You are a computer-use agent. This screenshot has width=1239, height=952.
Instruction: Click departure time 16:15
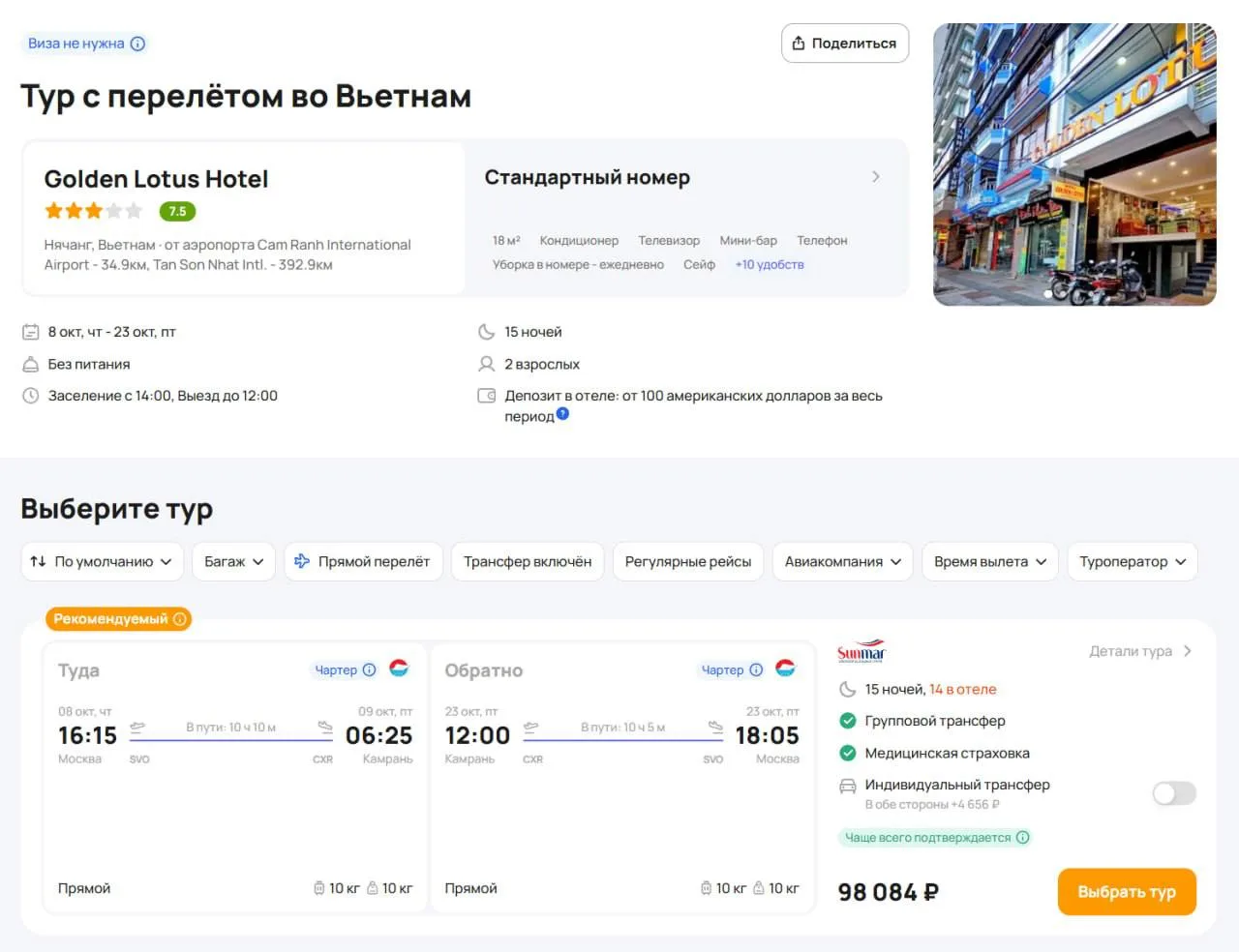(87, 735)
